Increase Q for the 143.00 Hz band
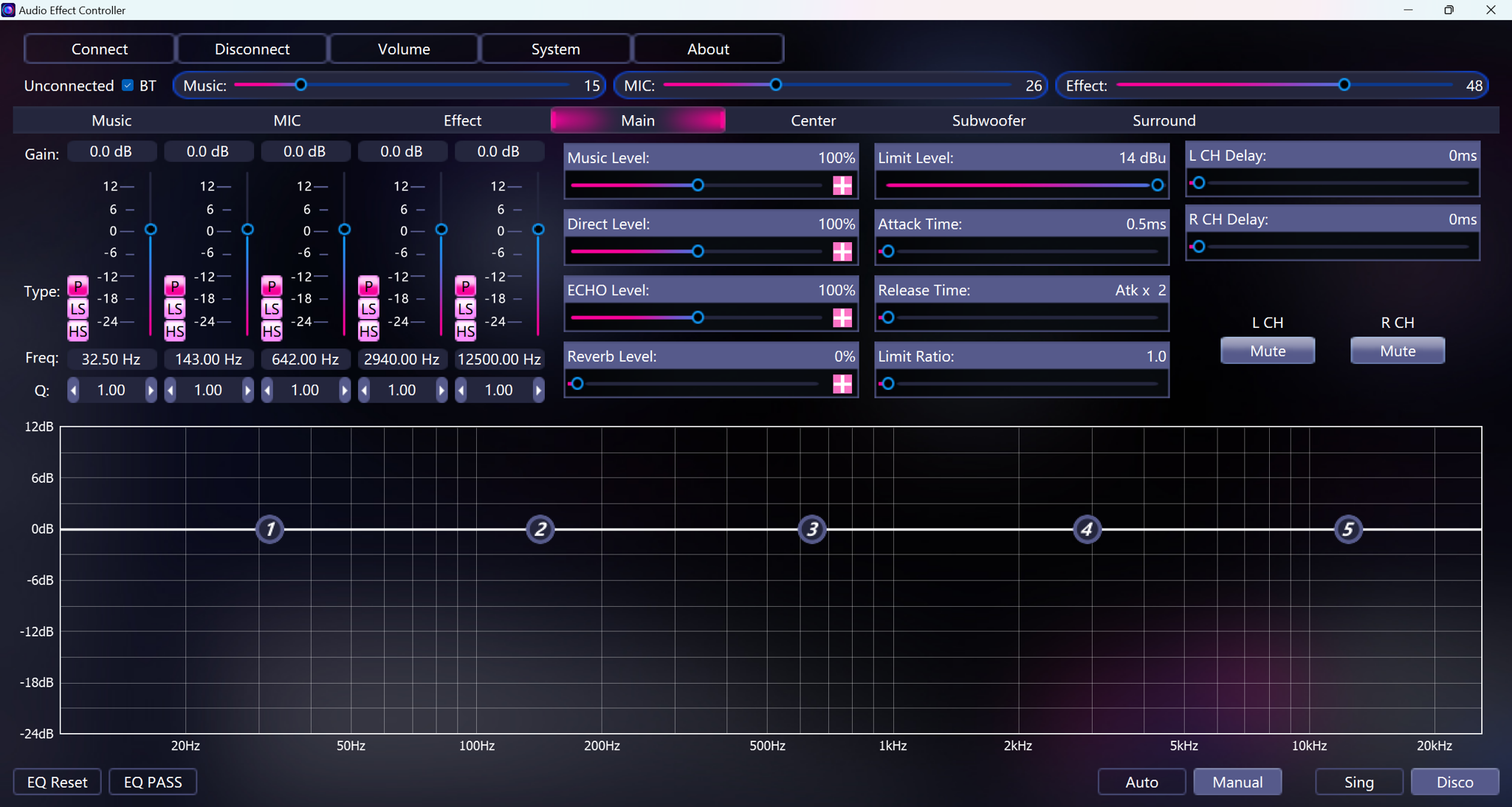The image size is (1512, 807). [247, 390]
